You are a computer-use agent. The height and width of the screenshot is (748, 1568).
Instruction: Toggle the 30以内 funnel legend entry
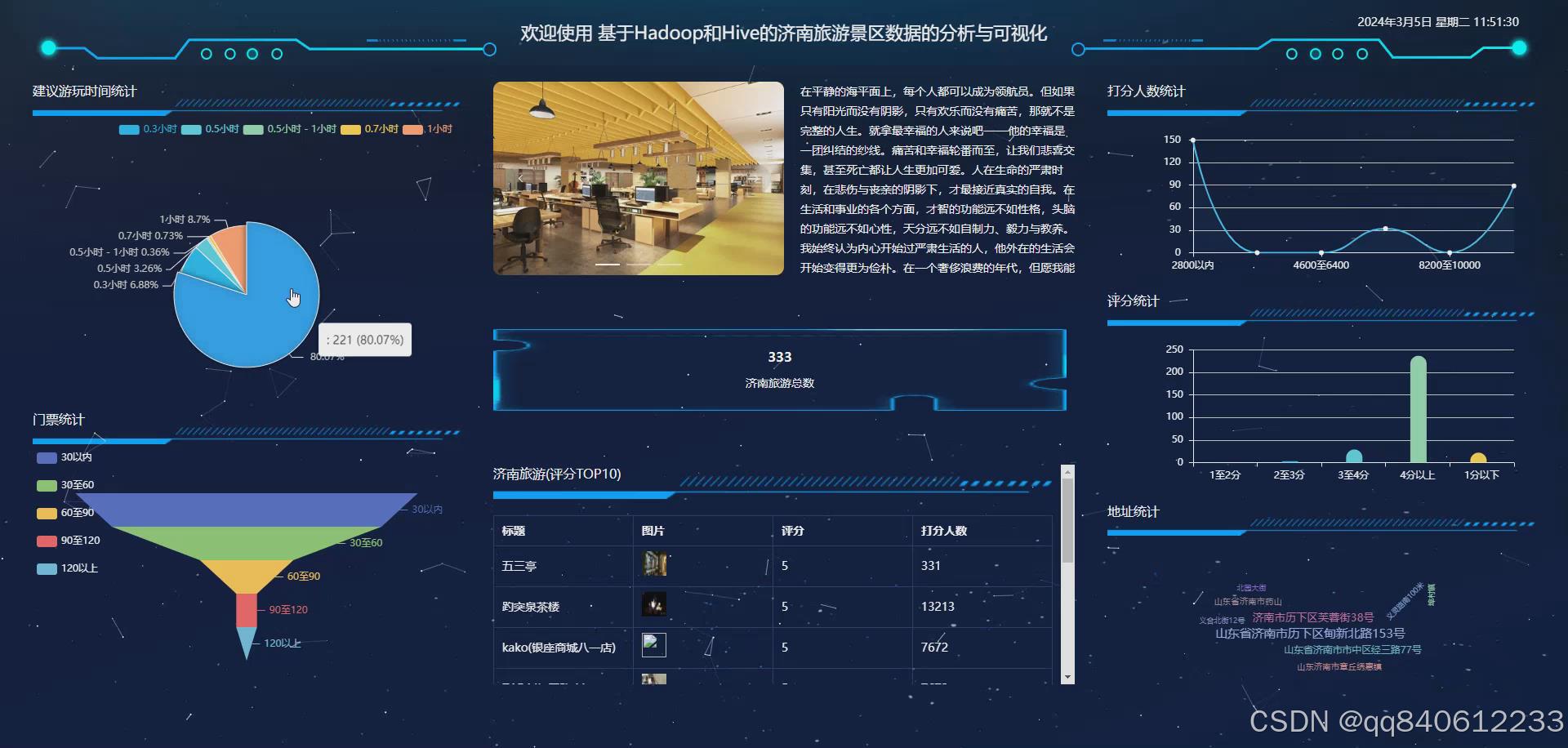[65, 457]
